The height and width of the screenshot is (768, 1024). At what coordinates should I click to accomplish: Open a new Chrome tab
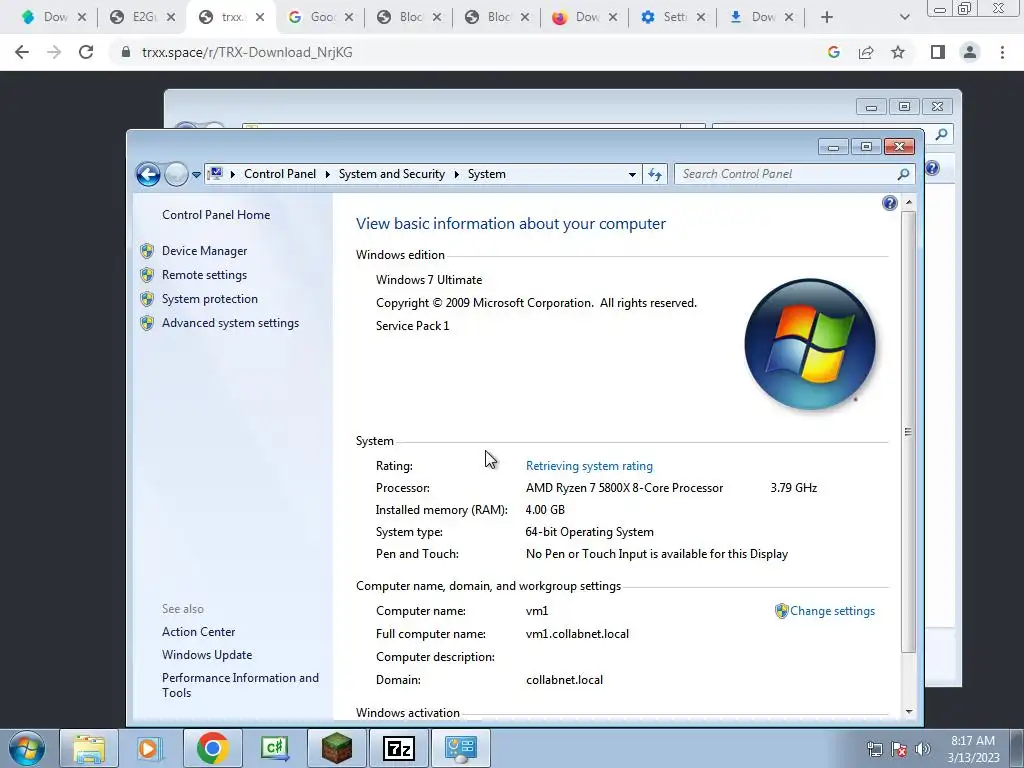coord(827,17)
